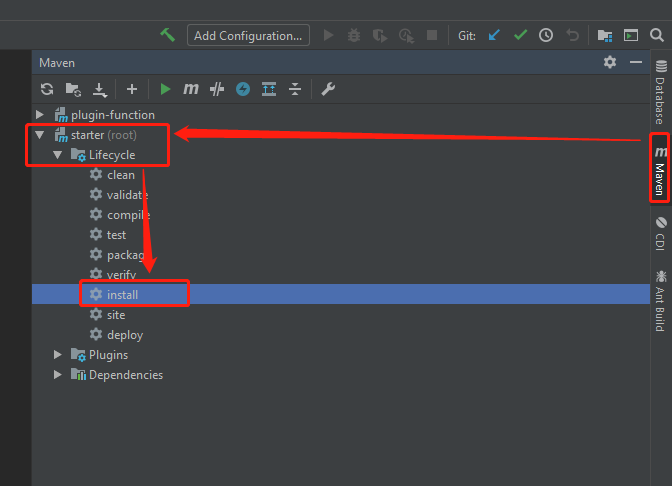Click the Run button in the top toolbar
The width and height of the screenshot is (672, 486).
tap(329, 35)
